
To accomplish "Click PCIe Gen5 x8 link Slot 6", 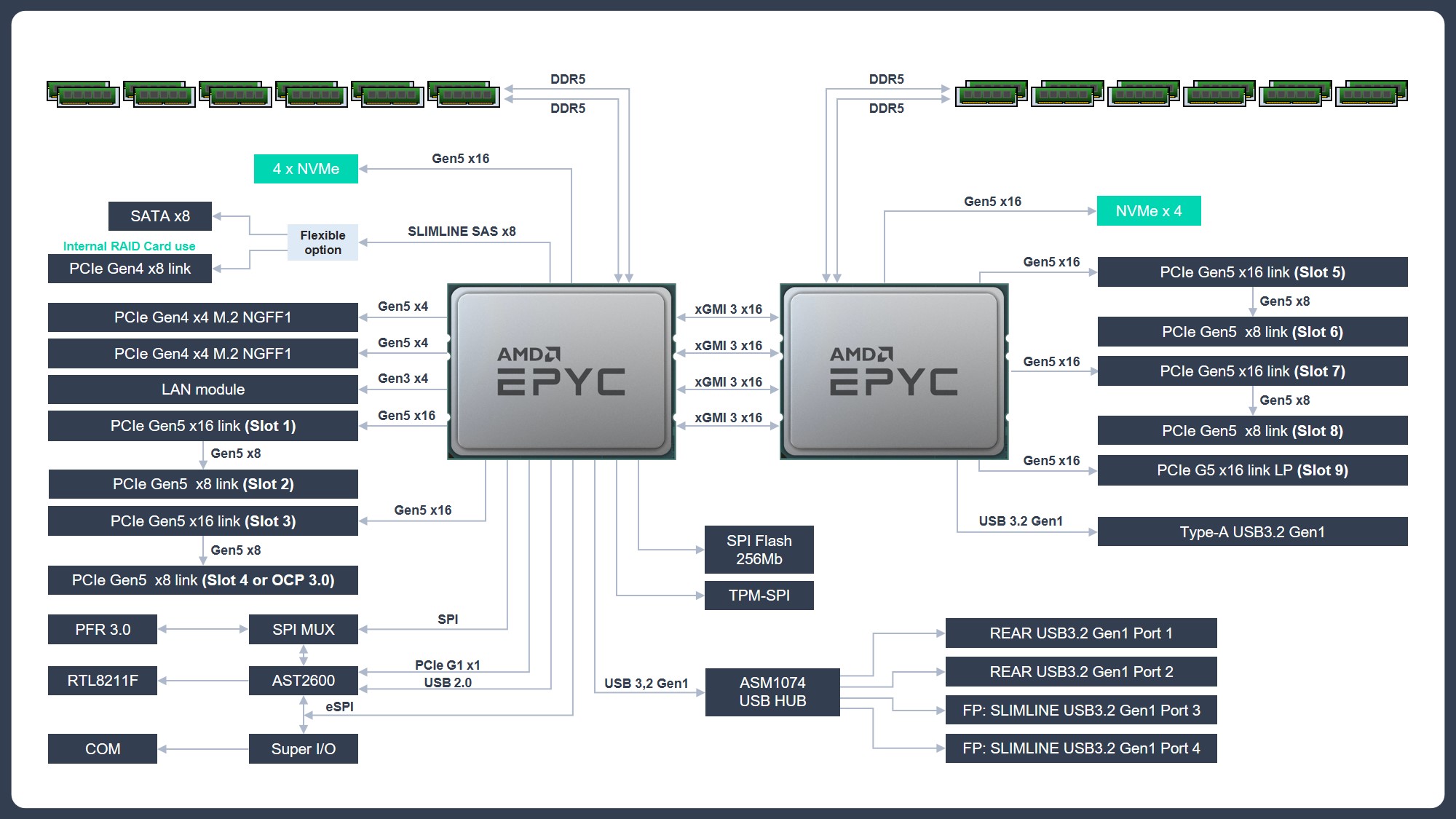I will pyautogui.click(x=1253, y=332).
